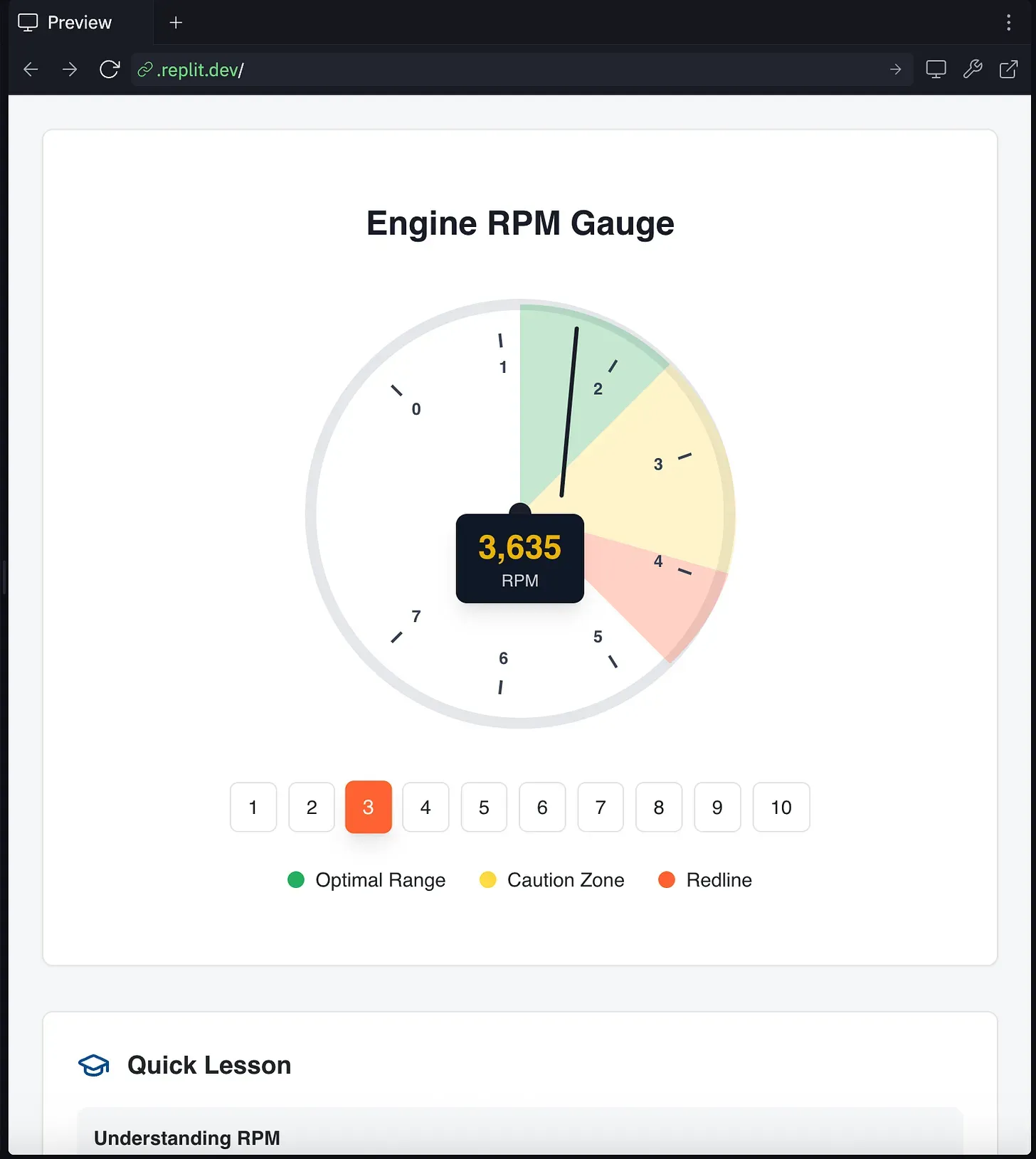Pick gear button 7
Viewport: 1036px width, 1159px height.
(x=601, y=807)
